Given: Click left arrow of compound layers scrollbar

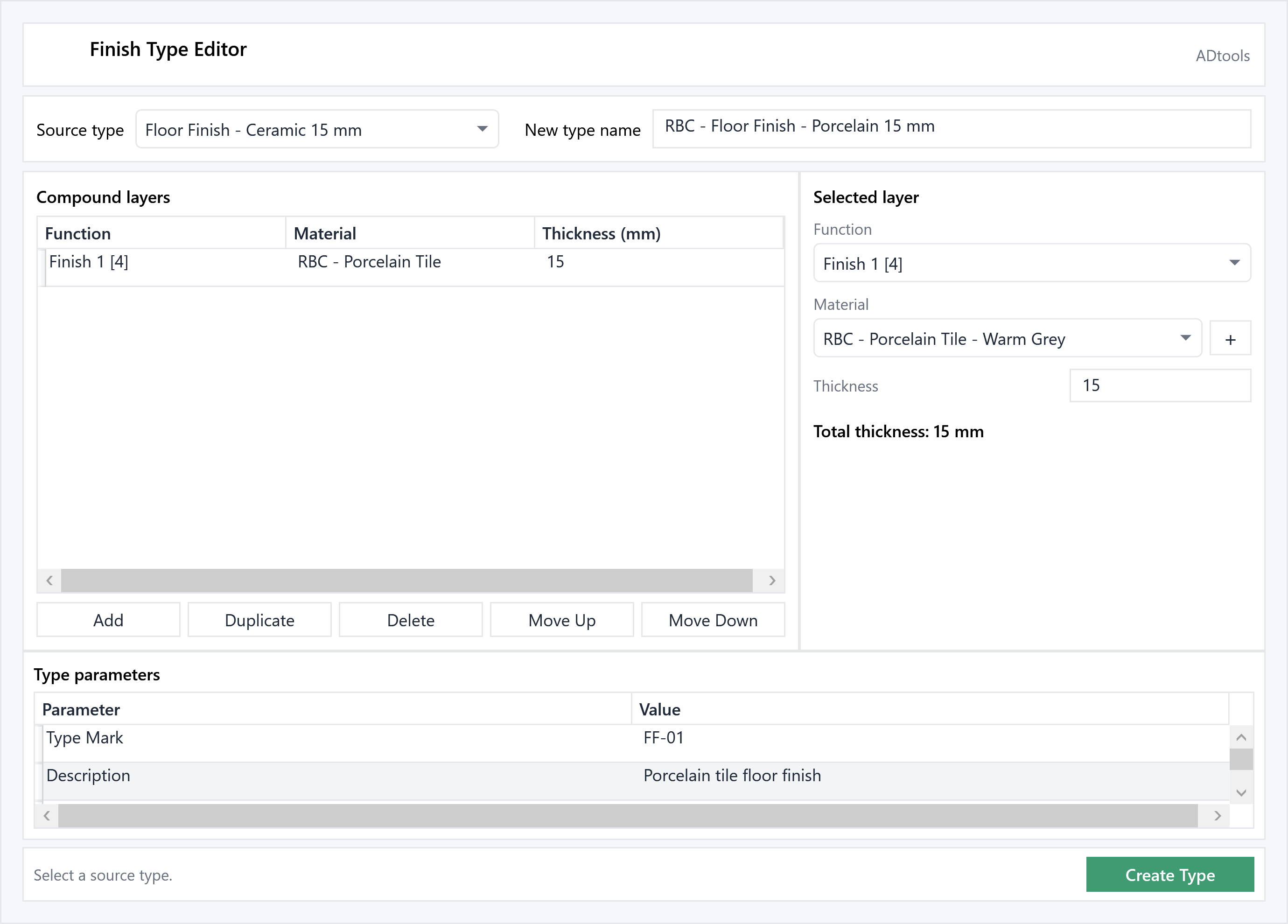Looking at the screenshot, I should click(49, 581).
